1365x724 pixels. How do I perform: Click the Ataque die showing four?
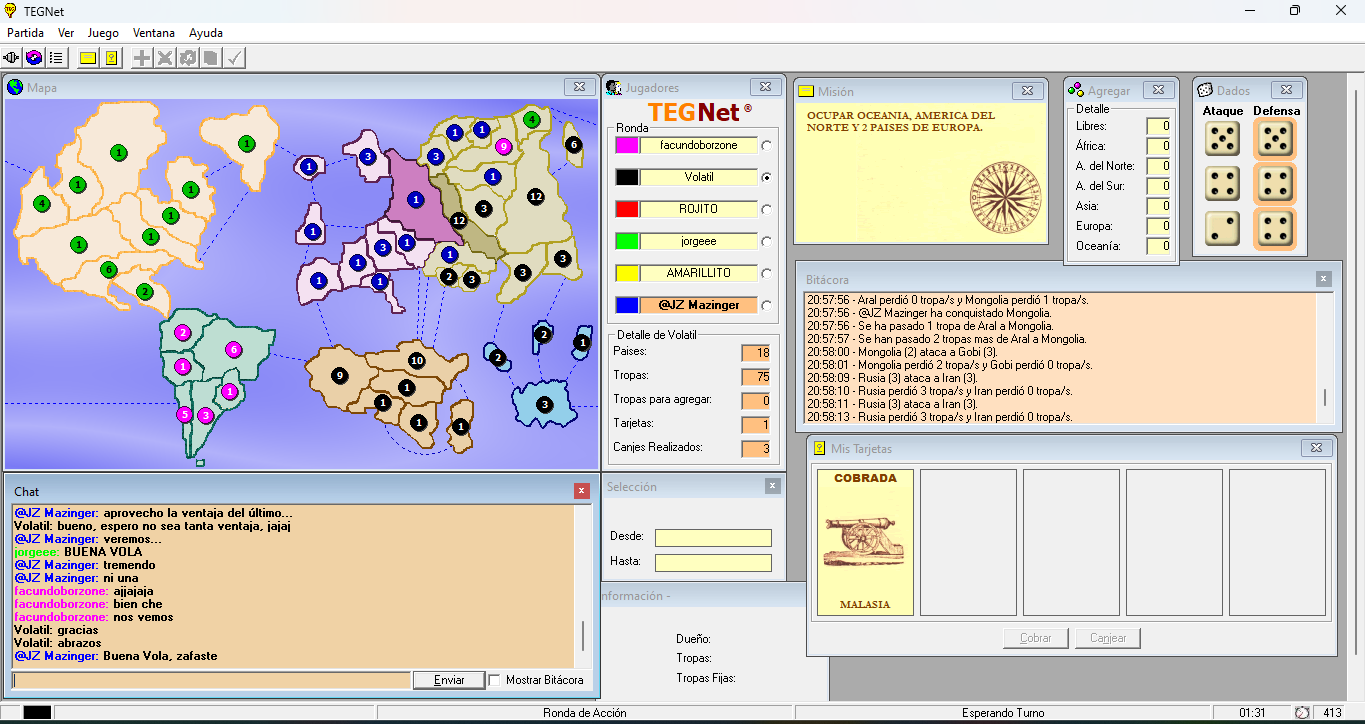(1222, 183)
